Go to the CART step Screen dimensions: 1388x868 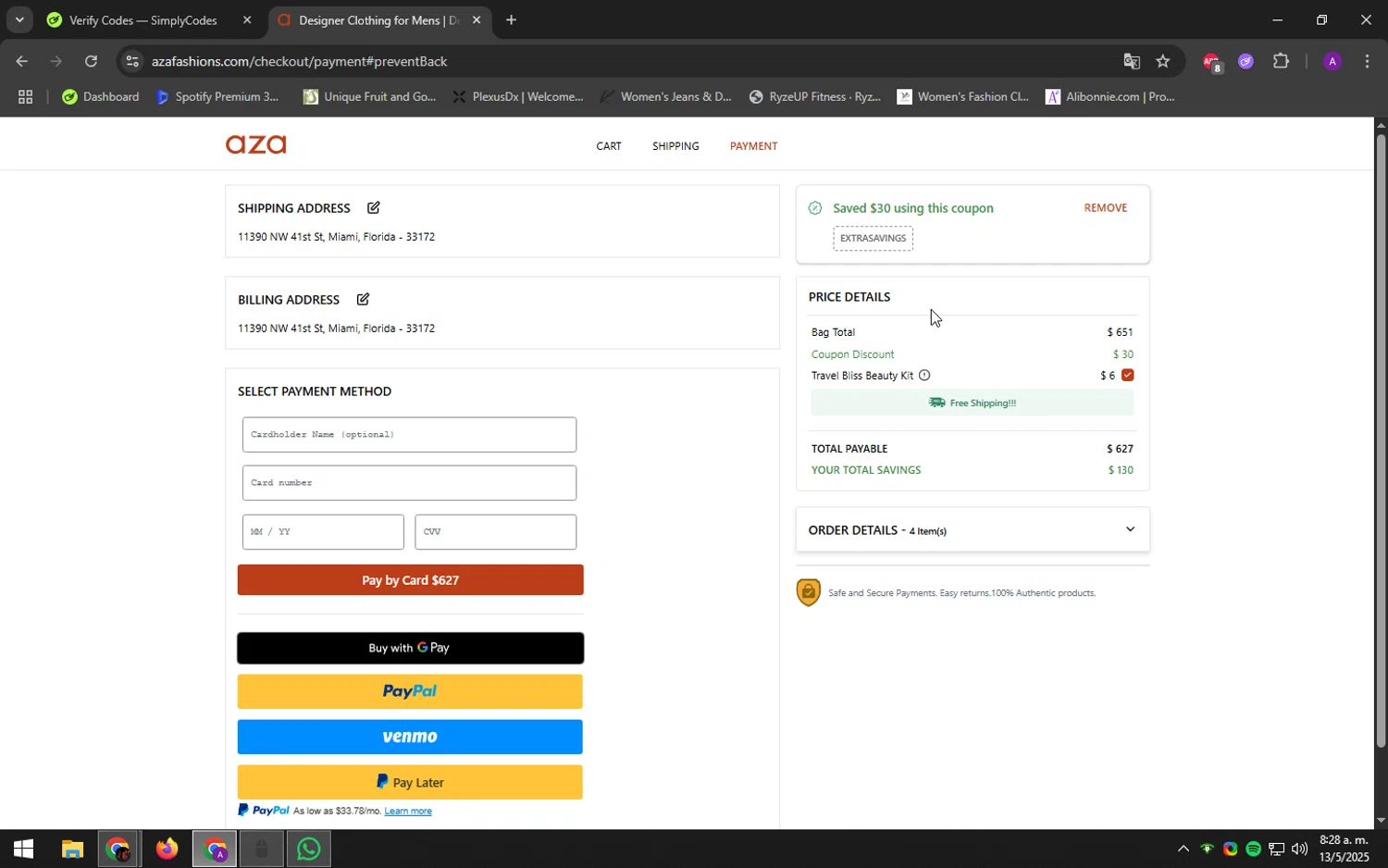coord(609,146)
